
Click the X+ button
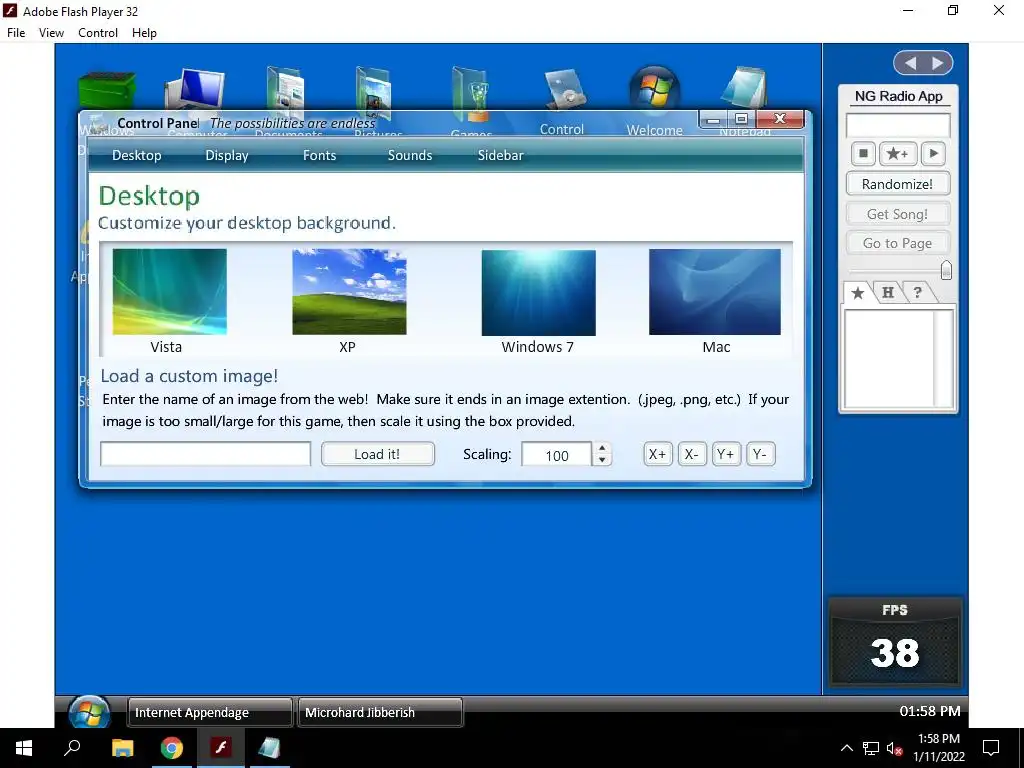pyautogui.click(x=658, y=454)
